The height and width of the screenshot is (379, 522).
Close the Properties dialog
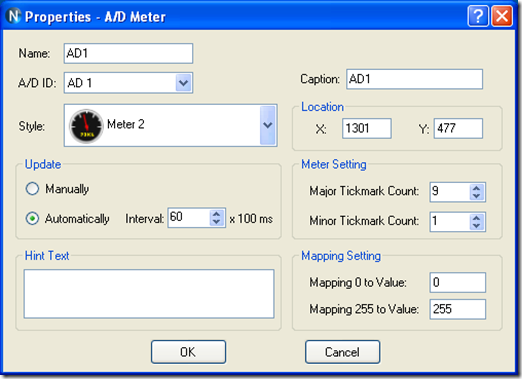pos(502,16)
